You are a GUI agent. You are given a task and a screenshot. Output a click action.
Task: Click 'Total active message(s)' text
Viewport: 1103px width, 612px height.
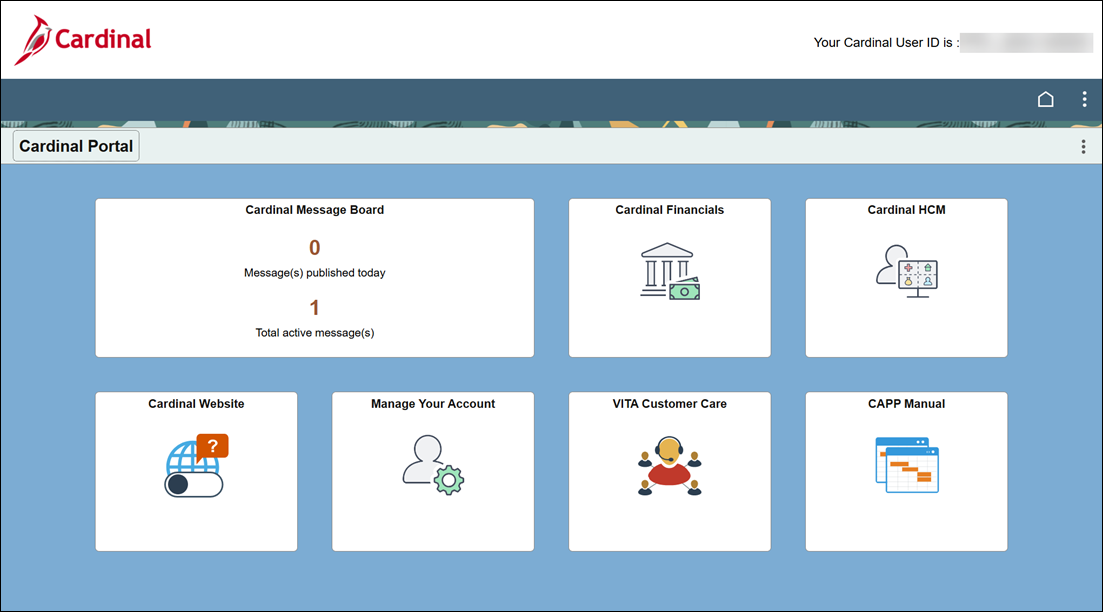point(314,333)
